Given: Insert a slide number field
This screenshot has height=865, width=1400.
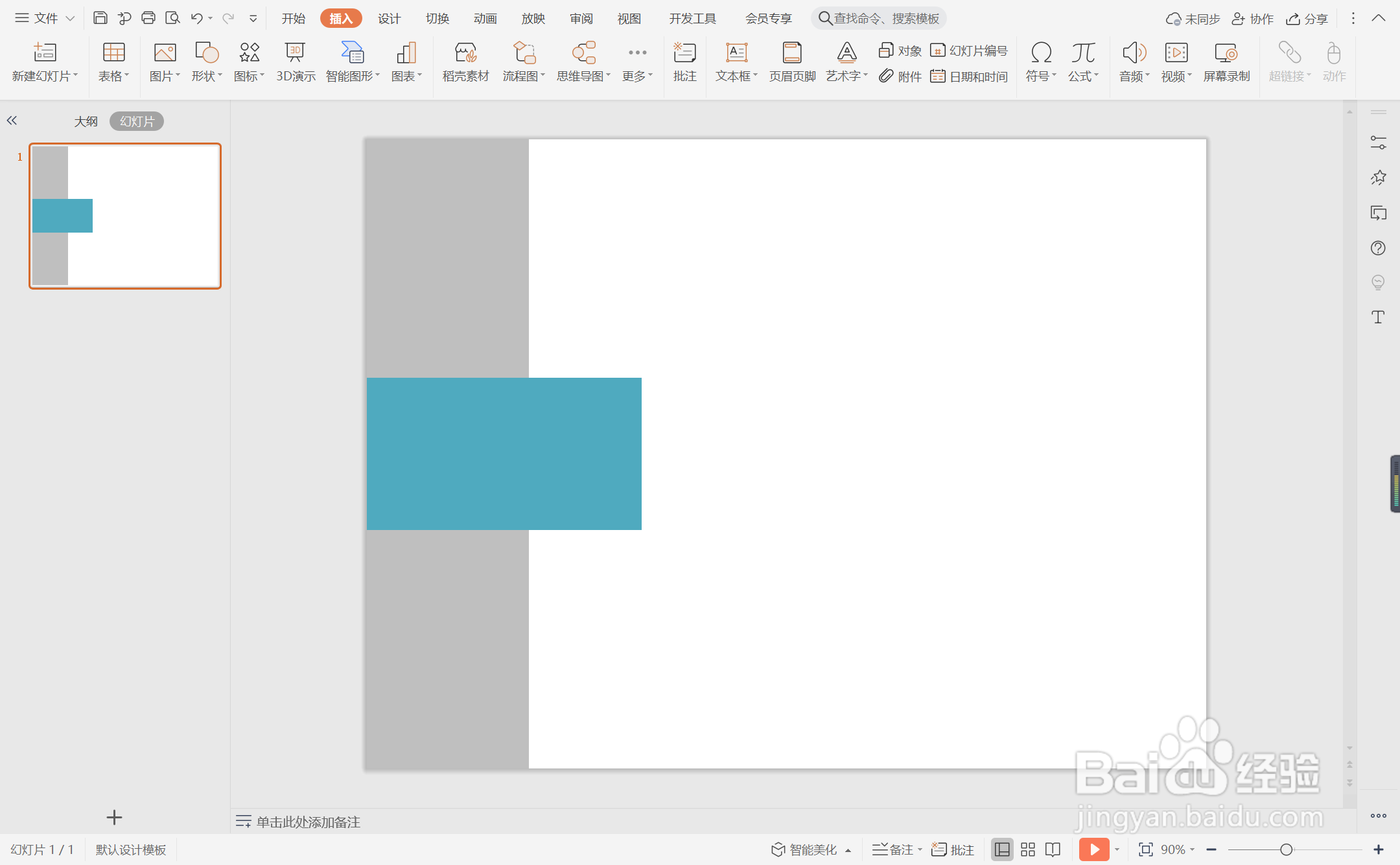Looking at the screenshot, I should tap(970, 51).
